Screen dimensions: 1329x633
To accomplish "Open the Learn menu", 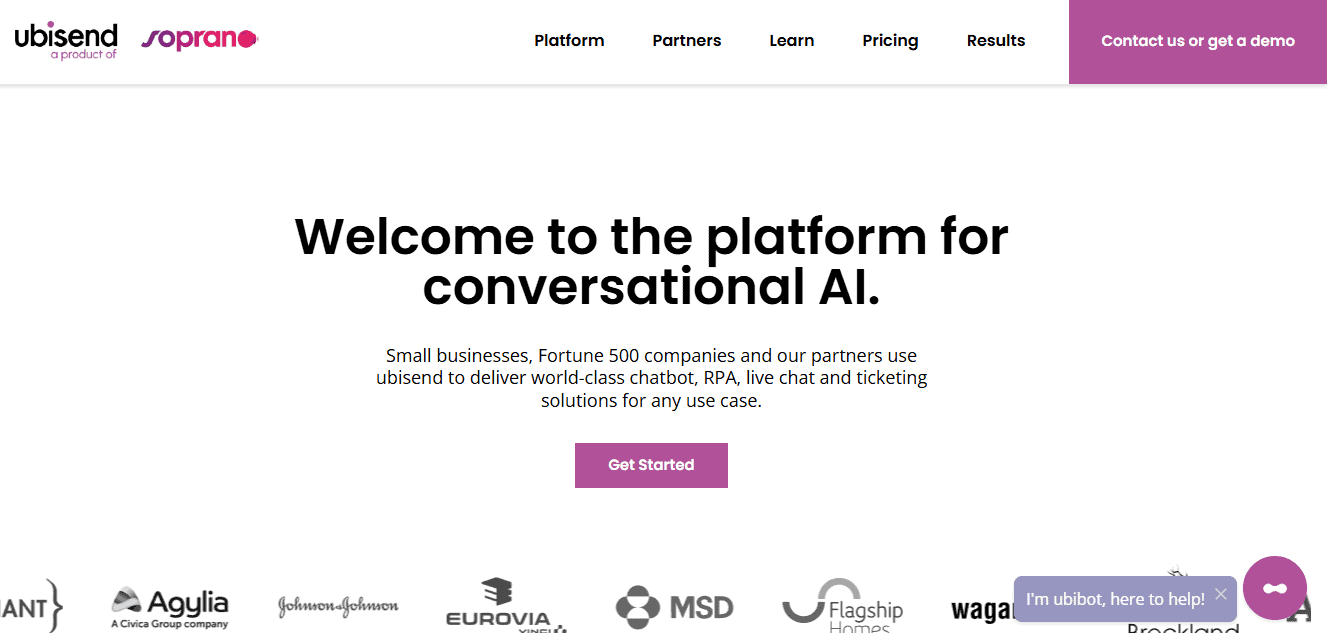I will [x=792, y=41].
